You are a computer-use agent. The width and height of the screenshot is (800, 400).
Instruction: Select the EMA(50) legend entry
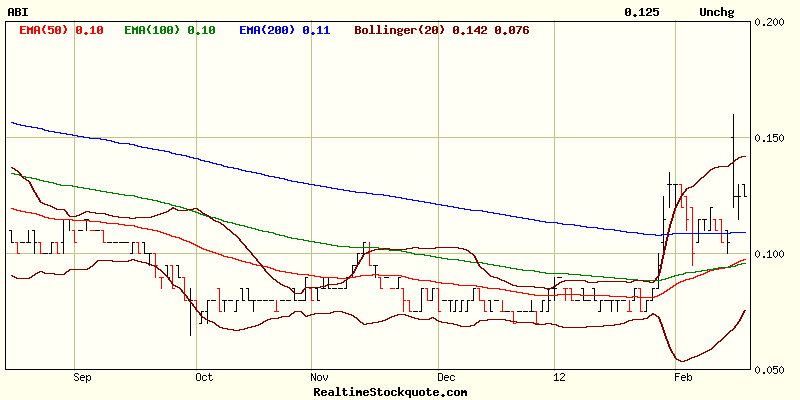[x=61, y=30]
